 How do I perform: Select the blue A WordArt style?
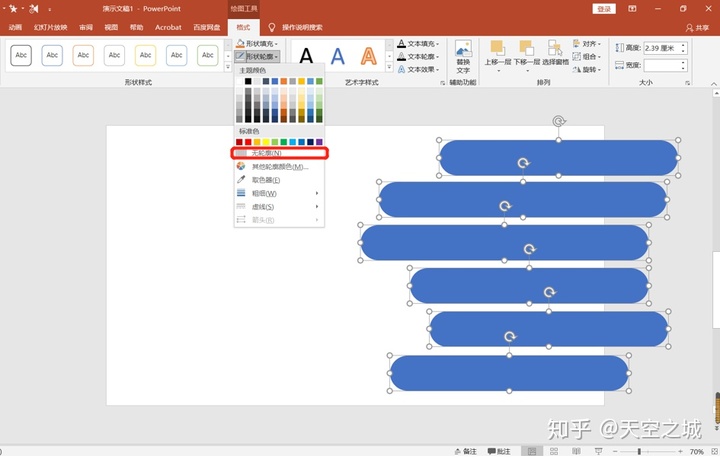click(x=338, y=56)
